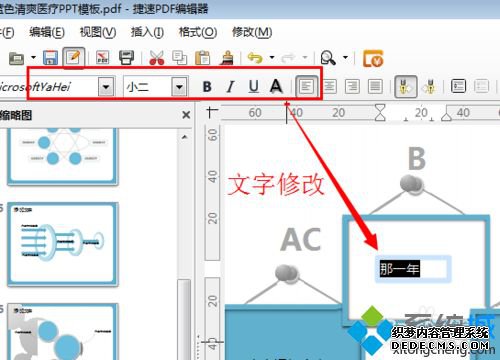Click the Print icon

pyautogui.click(x=126, y=58)
